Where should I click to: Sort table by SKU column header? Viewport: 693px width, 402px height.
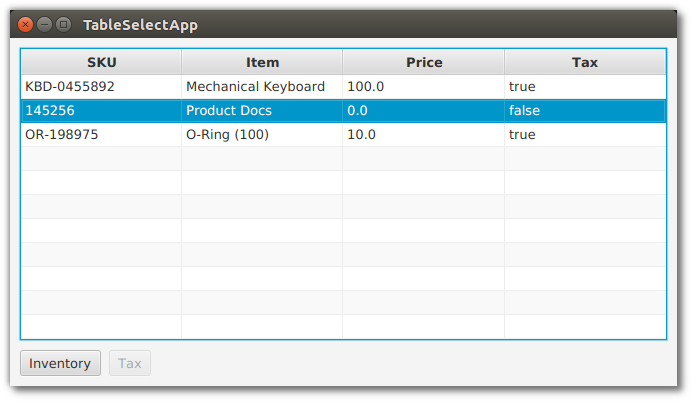(x=101, y=62)
